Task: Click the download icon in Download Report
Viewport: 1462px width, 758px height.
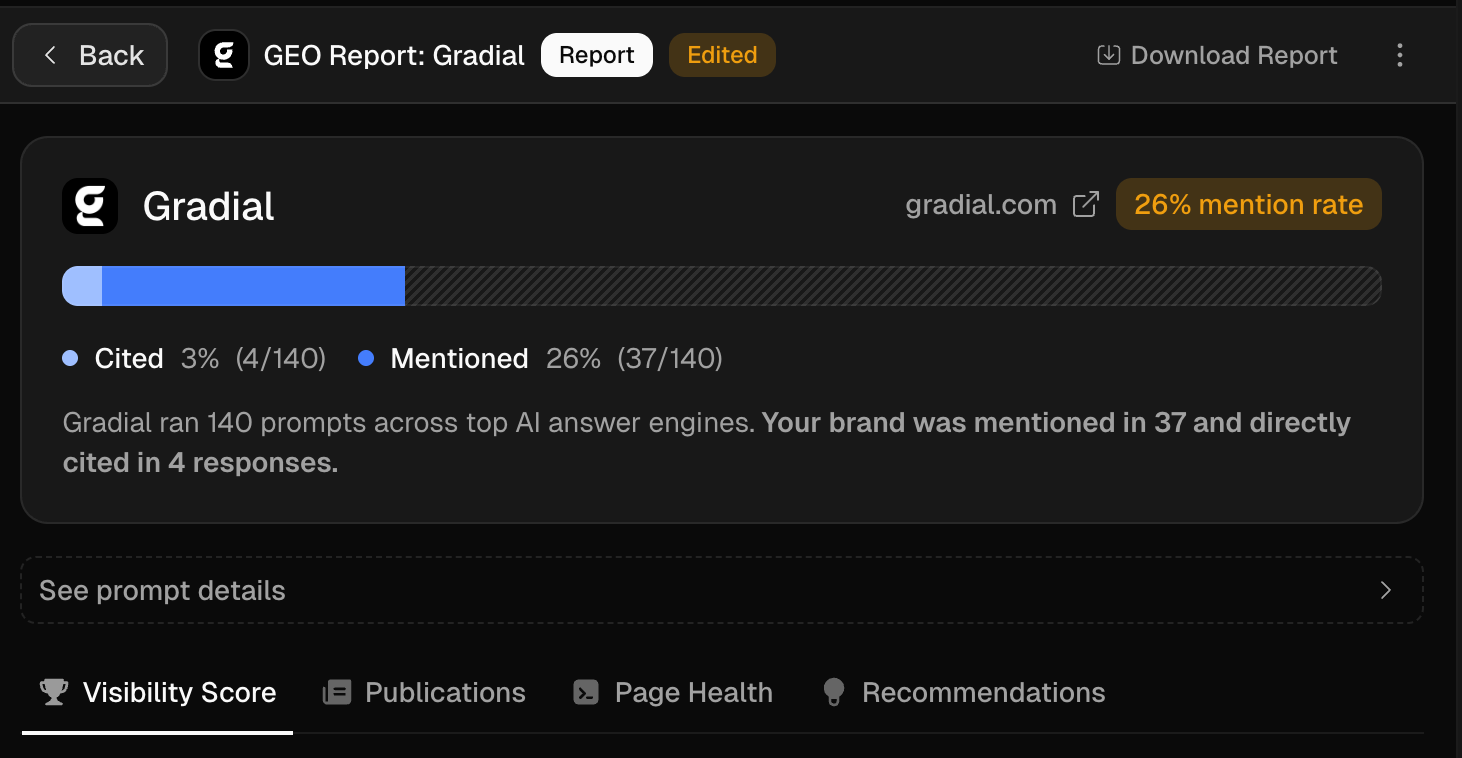Action: tap(1108, 55)
